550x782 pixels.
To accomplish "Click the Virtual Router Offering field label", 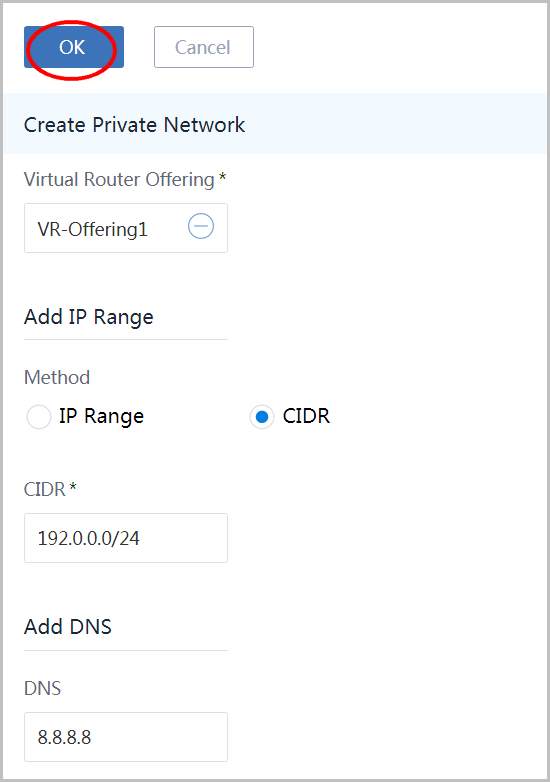I will coord(119,180).
